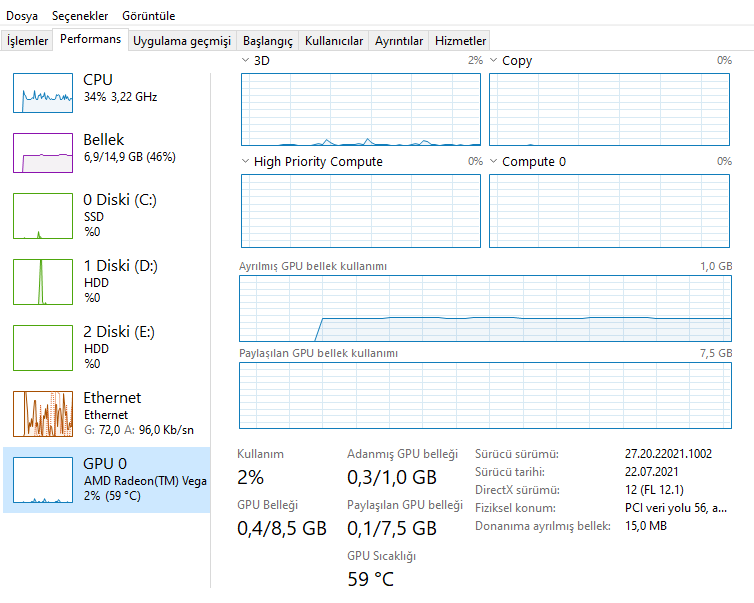Image resolution: width=754 pixels, height=603 pixels.
Task: Open the Seçenekler menu
Action: (x=79, y=16)
